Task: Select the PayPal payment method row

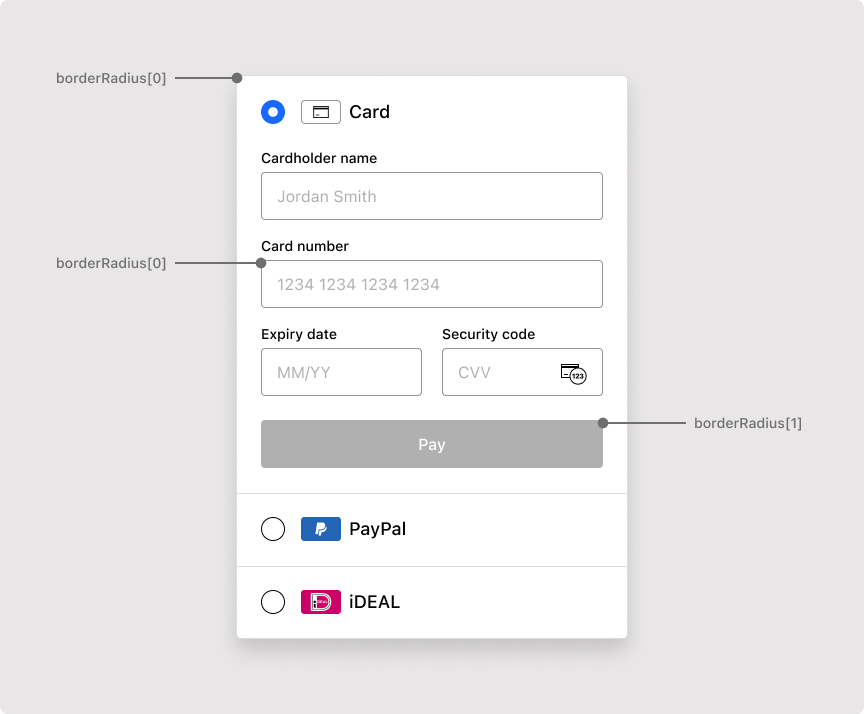Action: pyautogui.click(x=432, y=529)
